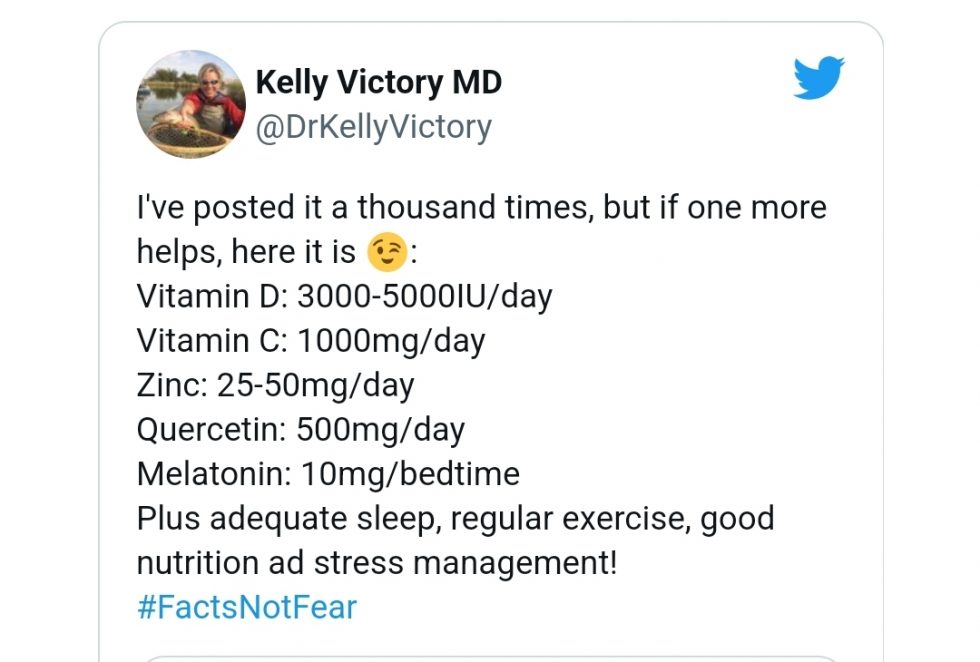Select the Twitter bird to view tweet on Twitter

pos(818,77)
